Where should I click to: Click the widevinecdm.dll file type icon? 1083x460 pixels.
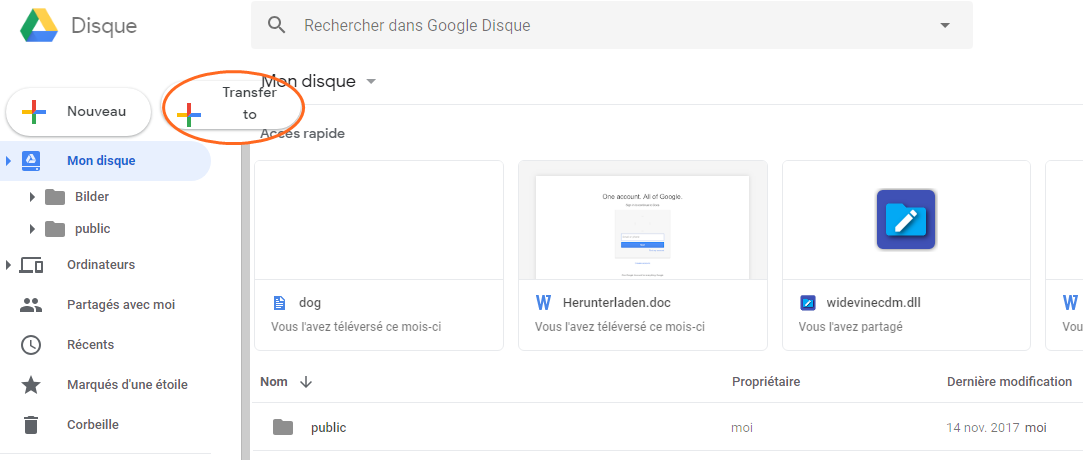[x=808, y=303]
